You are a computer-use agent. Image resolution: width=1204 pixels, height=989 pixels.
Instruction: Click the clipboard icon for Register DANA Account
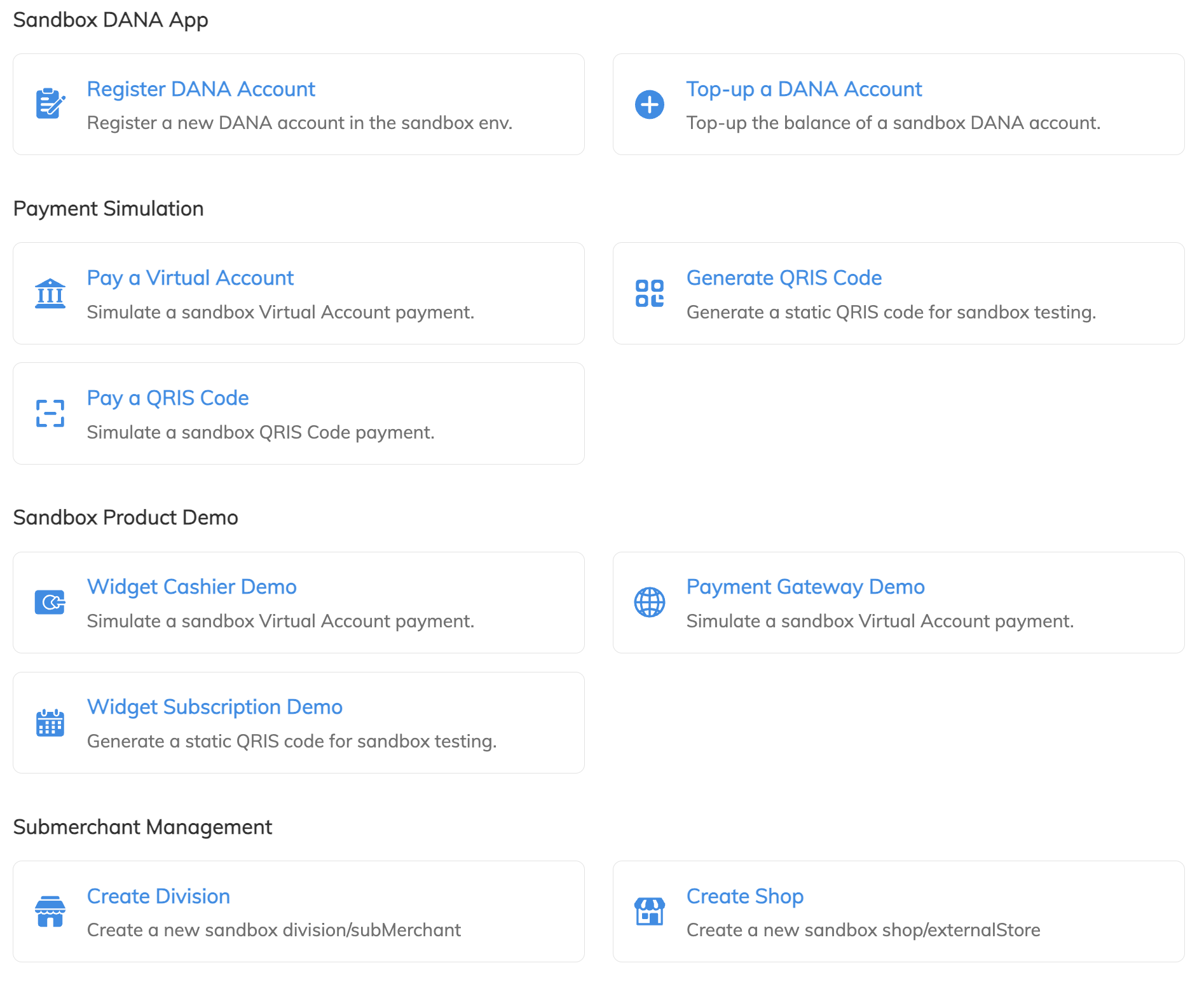point(50,104)
